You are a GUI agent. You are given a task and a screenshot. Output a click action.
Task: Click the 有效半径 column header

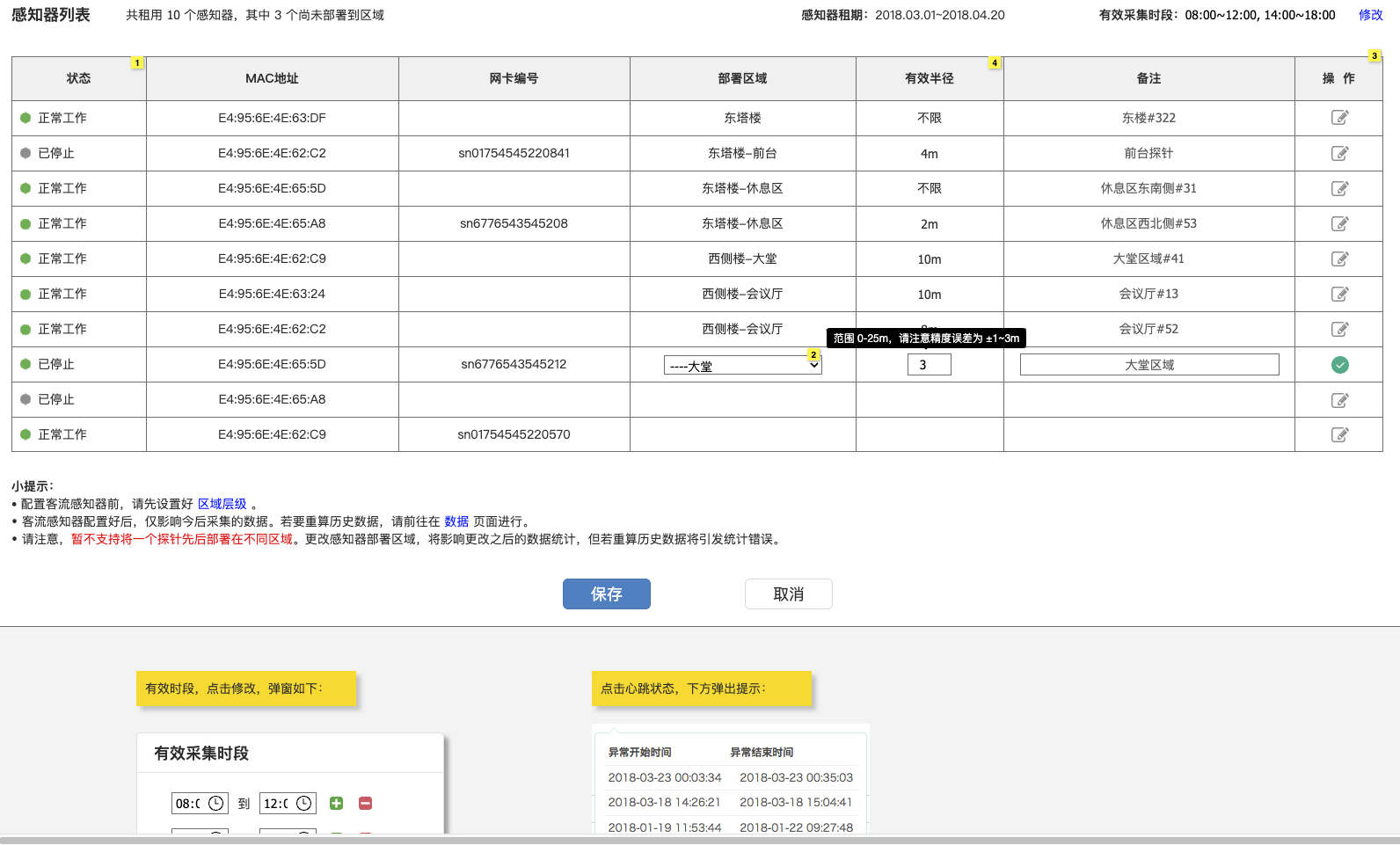point(930,78)
